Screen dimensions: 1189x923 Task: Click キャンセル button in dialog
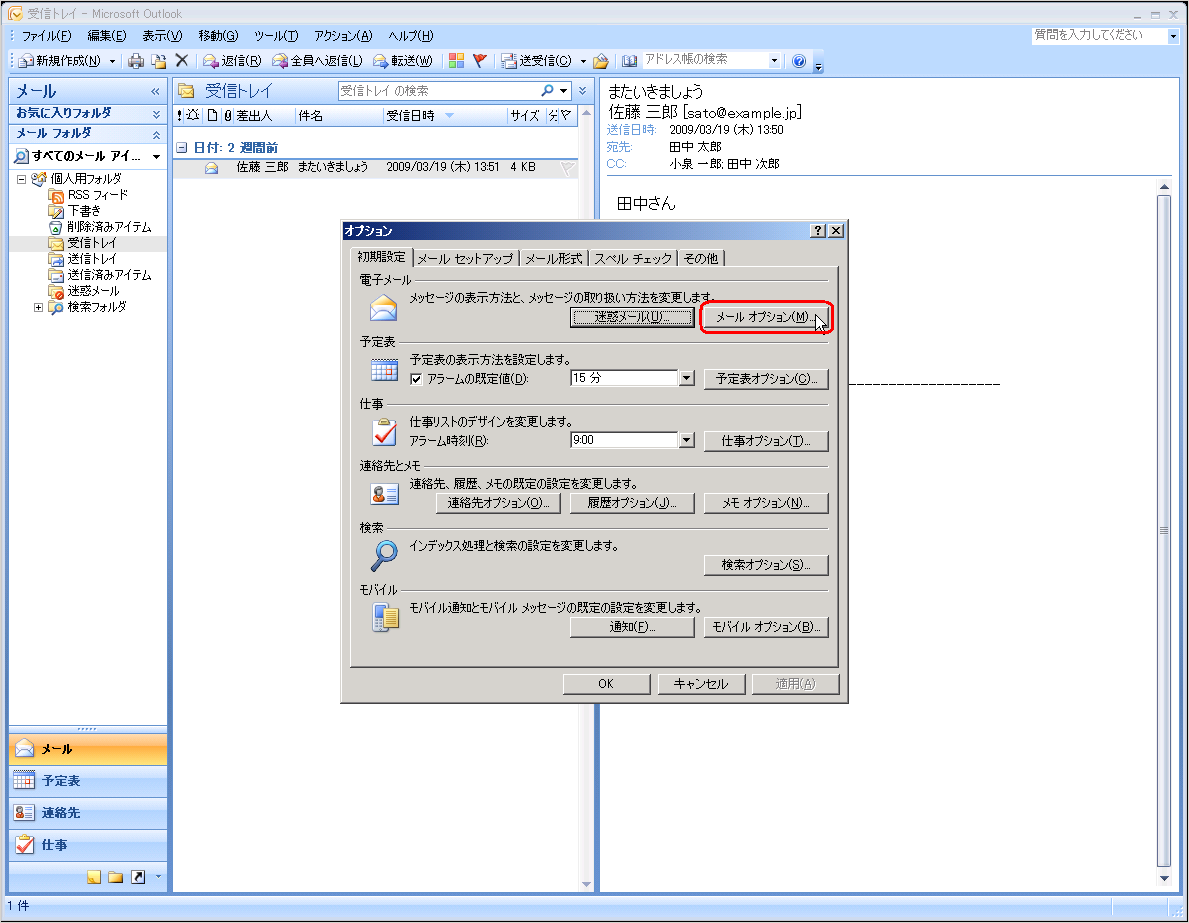coord(701,684)
